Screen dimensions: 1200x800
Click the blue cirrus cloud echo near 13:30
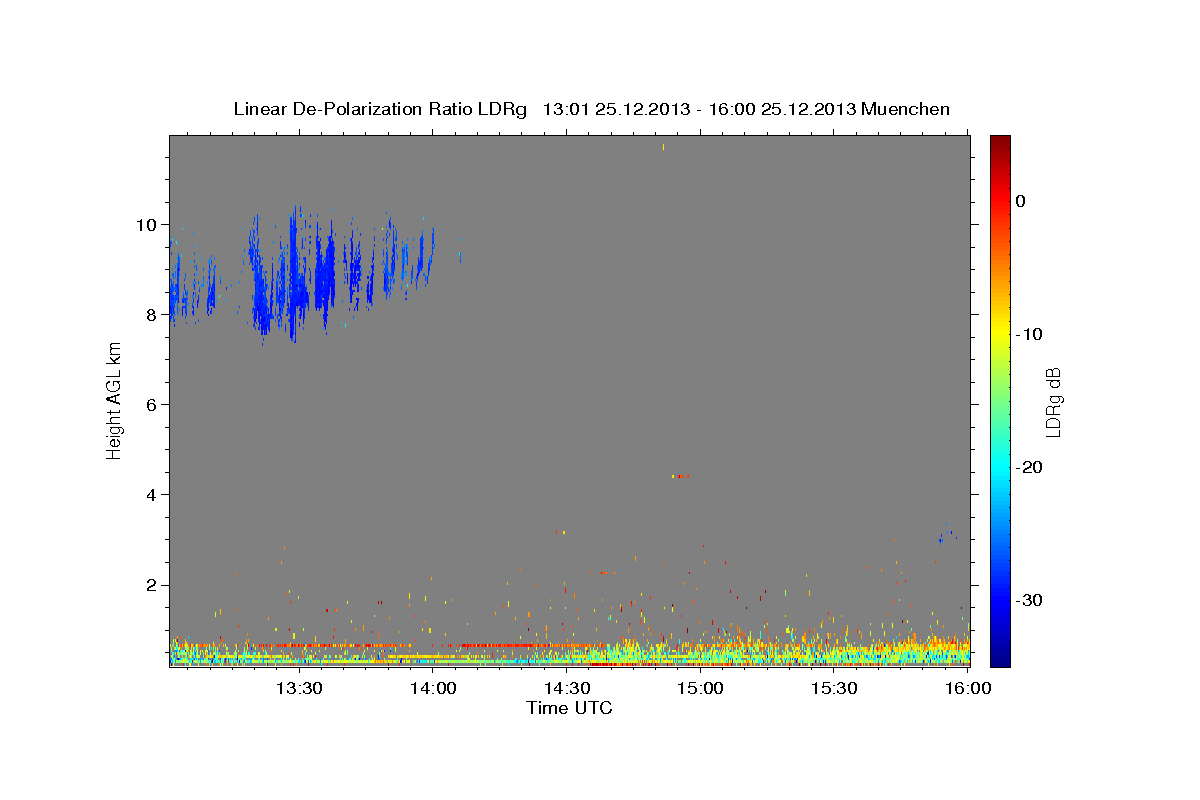[293, 275]
